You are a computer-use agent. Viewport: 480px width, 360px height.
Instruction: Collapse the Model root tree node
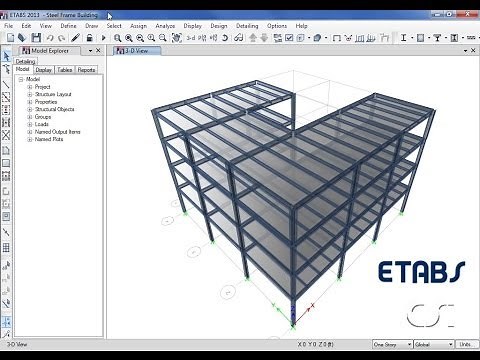coord(21,79)
